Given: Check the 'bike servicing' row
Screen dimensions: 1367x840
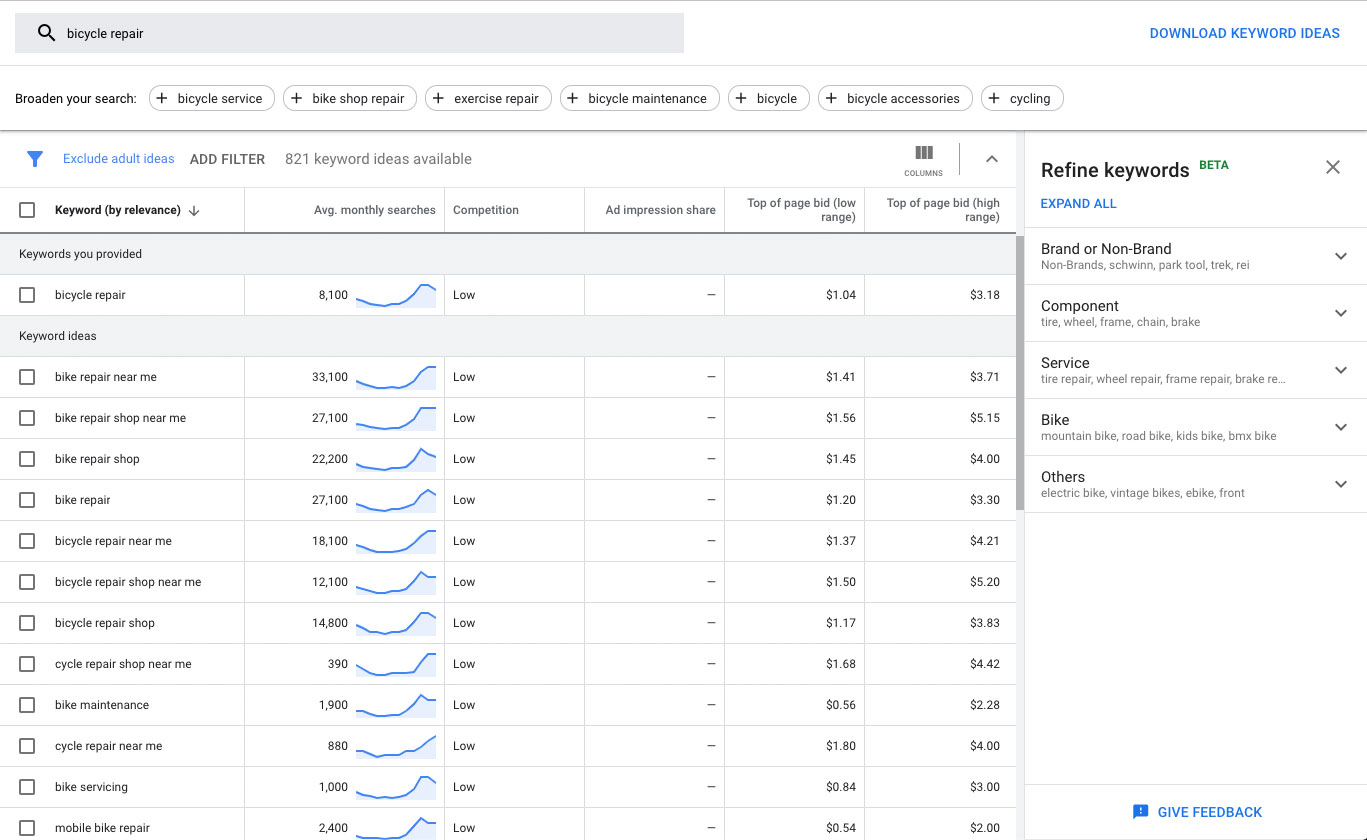Looking at the screenshot, I should tap(27, 787).
